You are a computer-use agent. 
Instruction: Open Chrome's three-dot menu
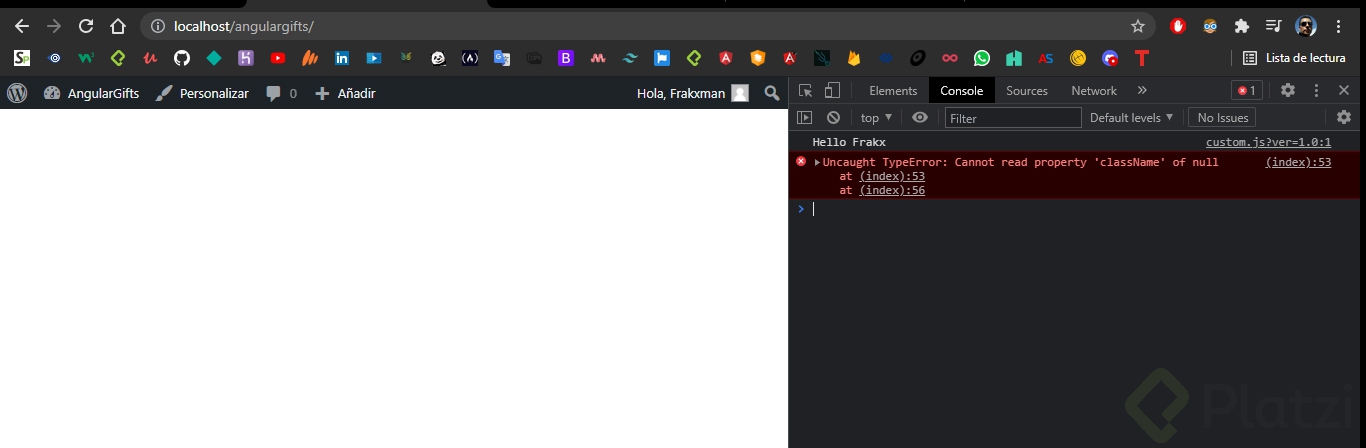coord(1339,26)
